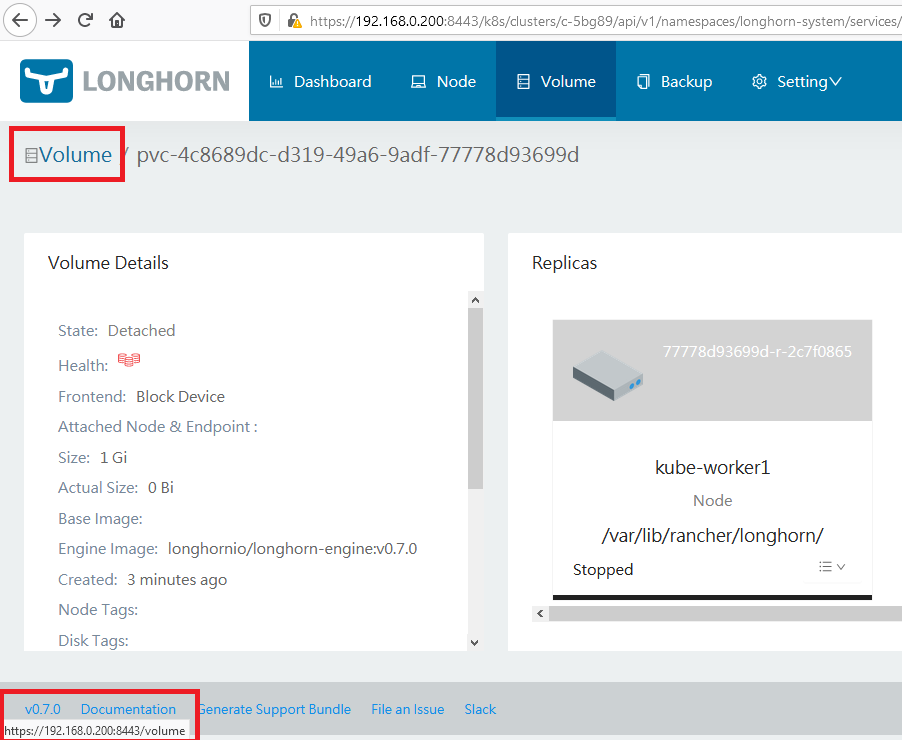Click the File an Issue link

click(x=407, y=709)
